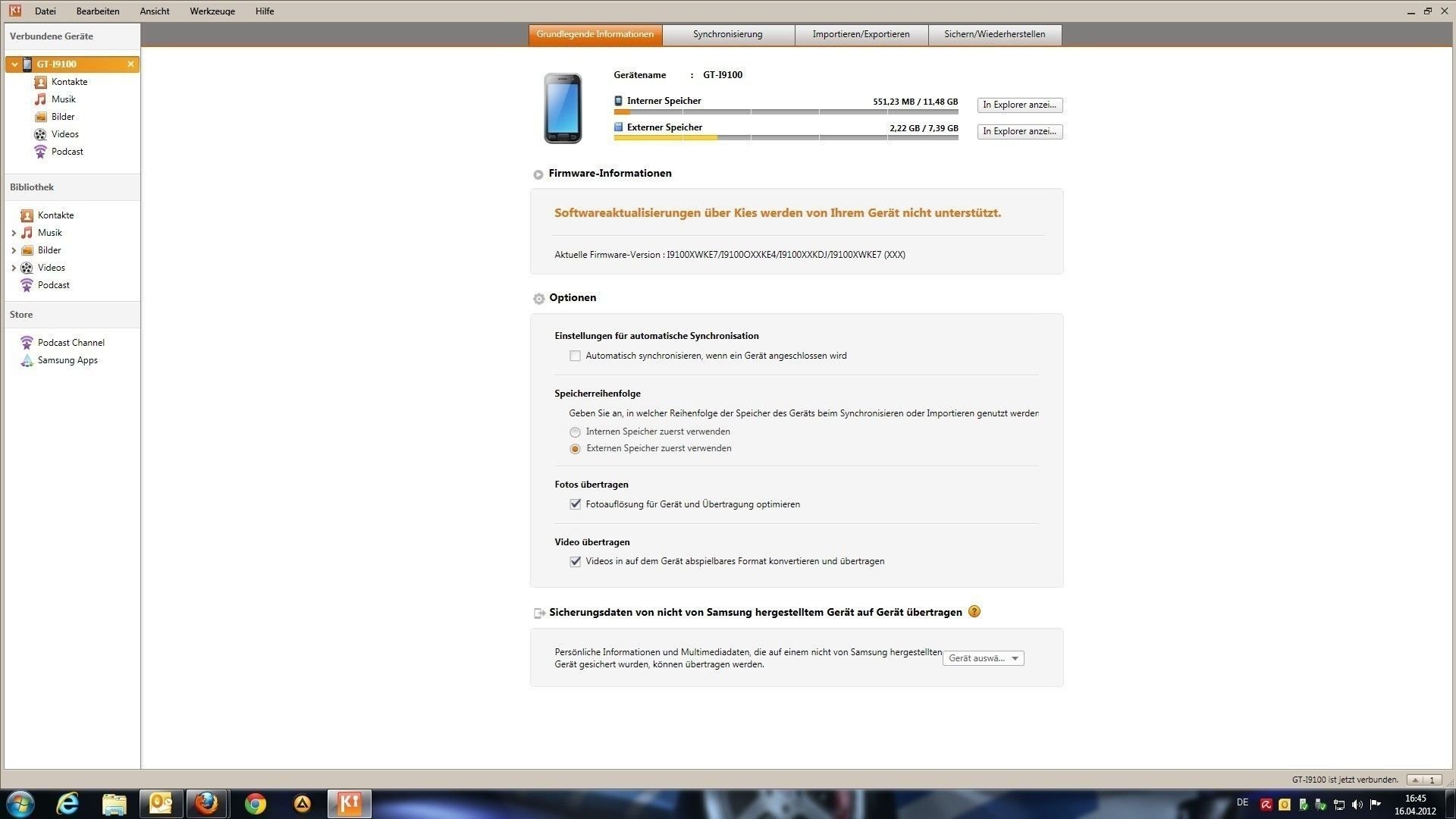The height and width of the screenshot is (819, 1456).
Task: Switch to the Importieren/Exportieren tab
Action: coord(861,35)
